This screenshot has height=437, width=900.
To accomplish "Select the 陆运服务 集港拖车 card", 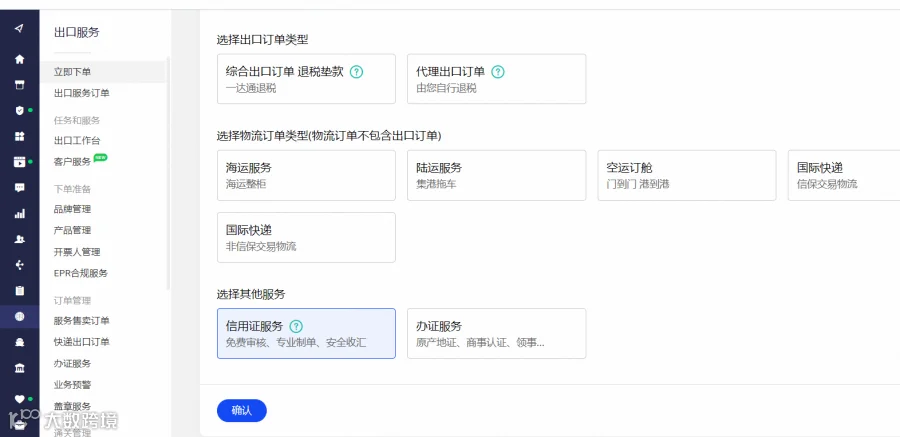I will tap(496, 175).
